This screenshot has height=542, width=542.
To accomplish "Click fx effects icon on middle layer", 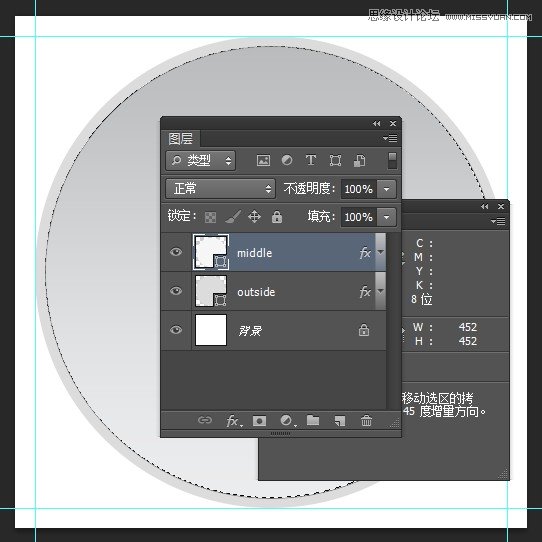I will [365, 253].
